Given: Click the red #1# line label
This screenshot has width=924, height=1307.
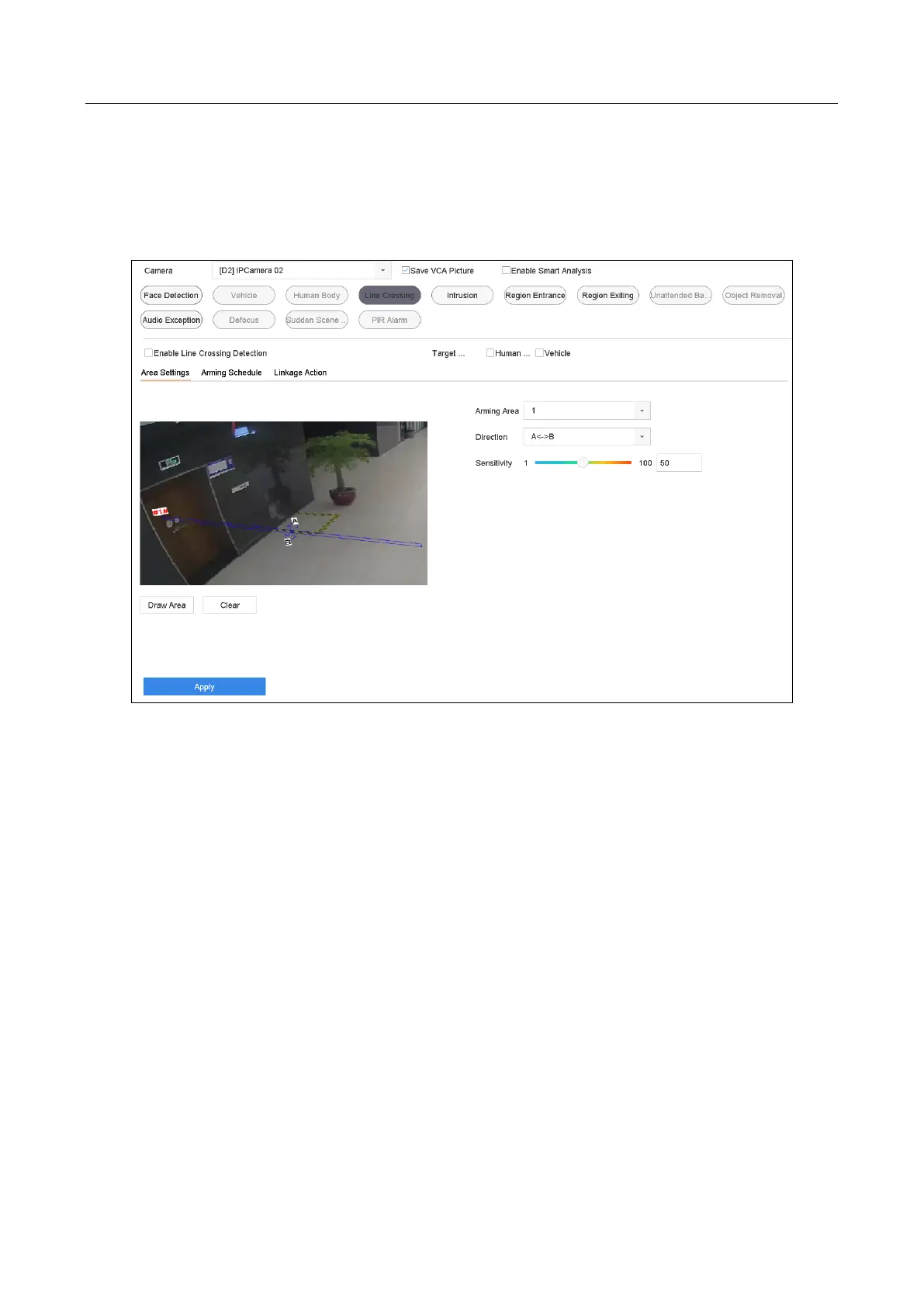Looking at the screenshot, I should coord(160,511).
